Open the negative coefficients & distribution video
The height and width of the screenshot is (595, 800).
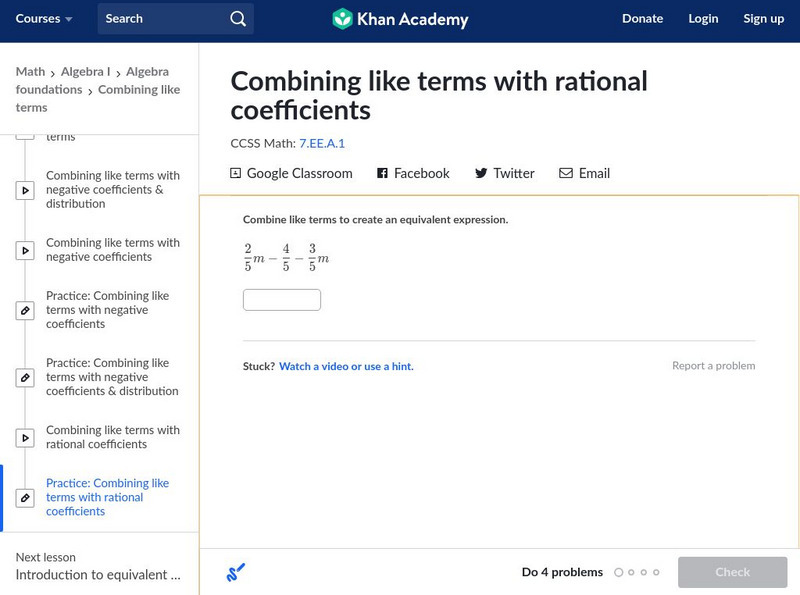[x=112, y=190]
